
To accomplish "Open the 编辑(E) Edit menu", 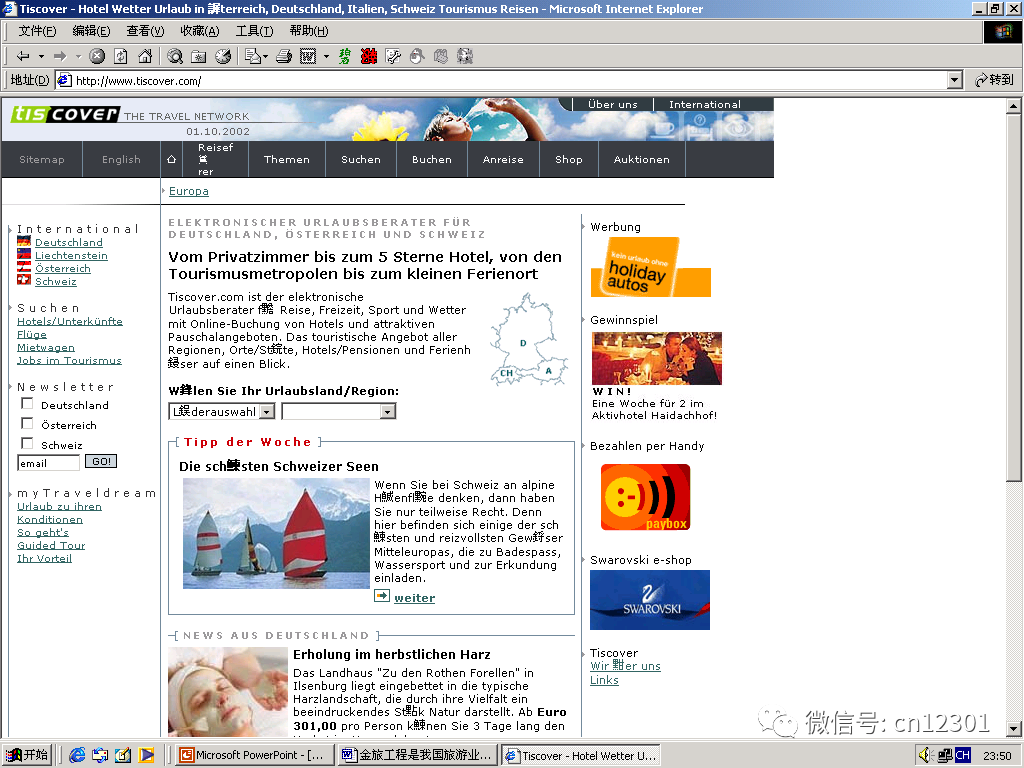I will coord(91,31).
